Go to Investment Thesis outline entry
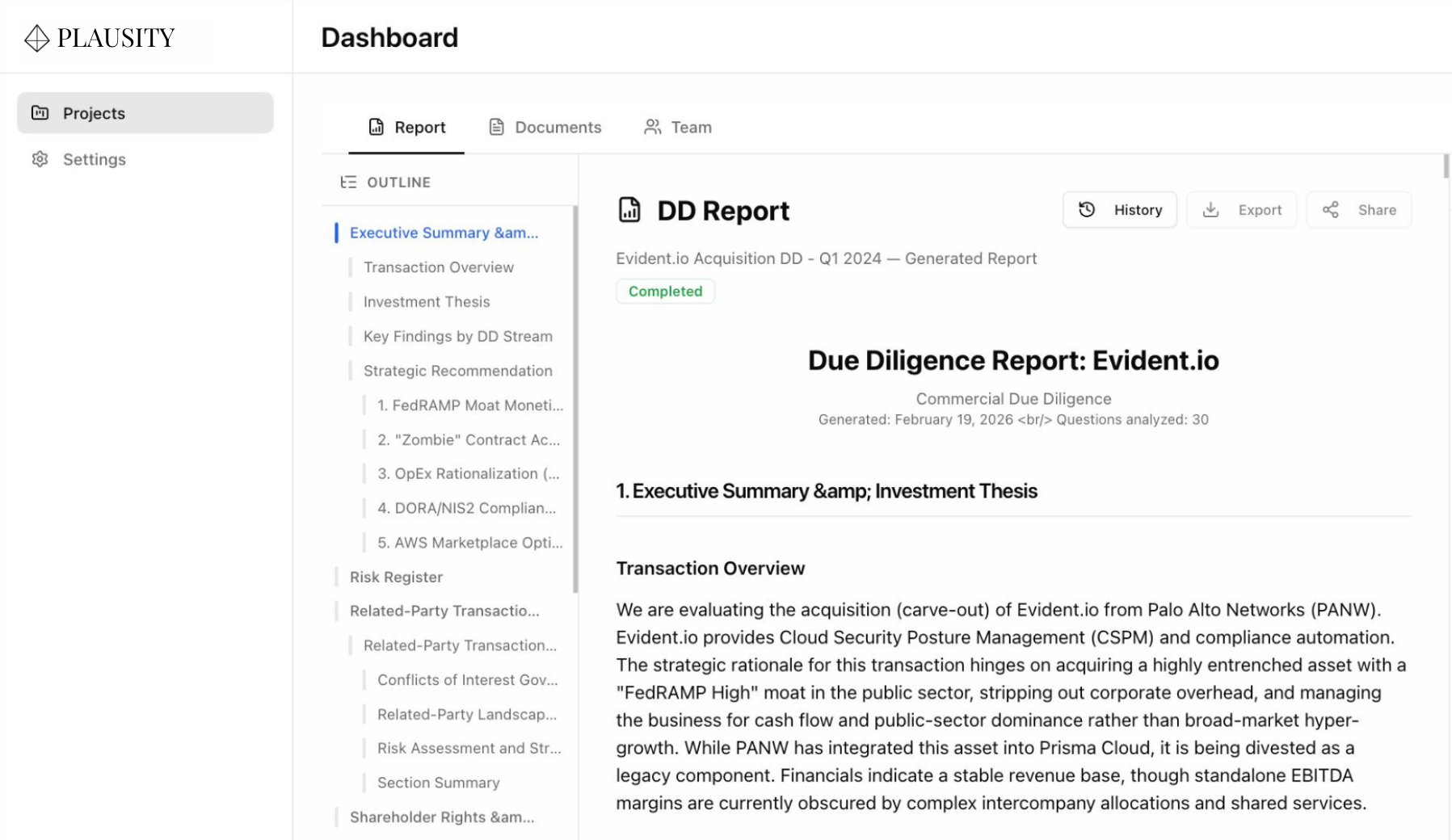 [427, 302]
